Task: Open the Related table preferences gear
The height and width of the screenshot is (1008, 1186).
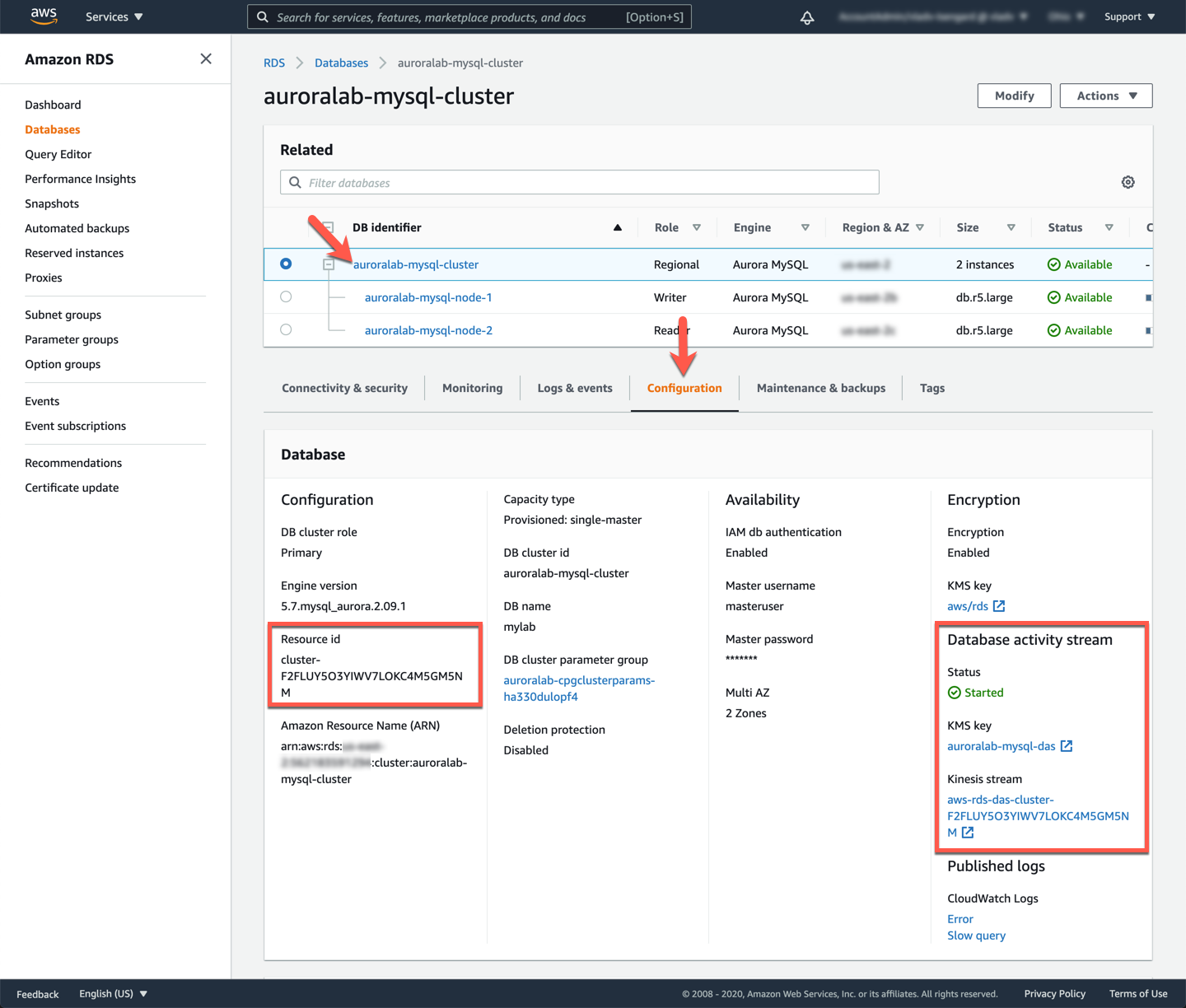Action: coord(1128,182)
